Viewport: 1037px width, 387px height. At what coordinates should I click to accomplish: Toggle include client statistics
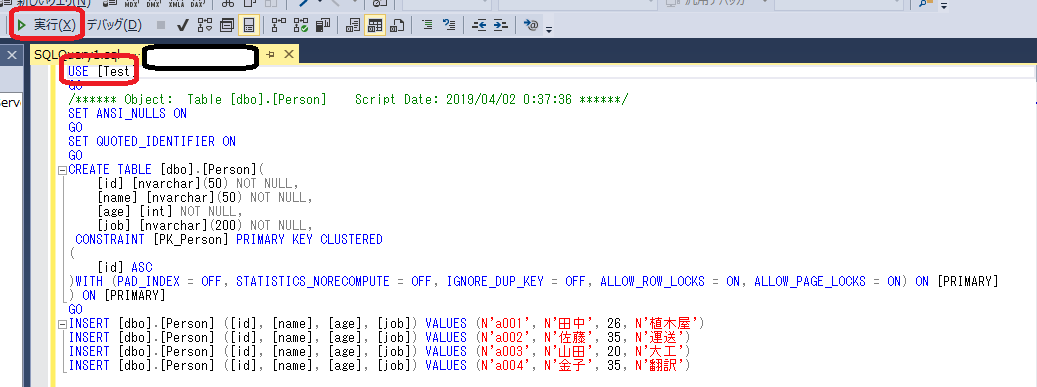click(323, 25)
